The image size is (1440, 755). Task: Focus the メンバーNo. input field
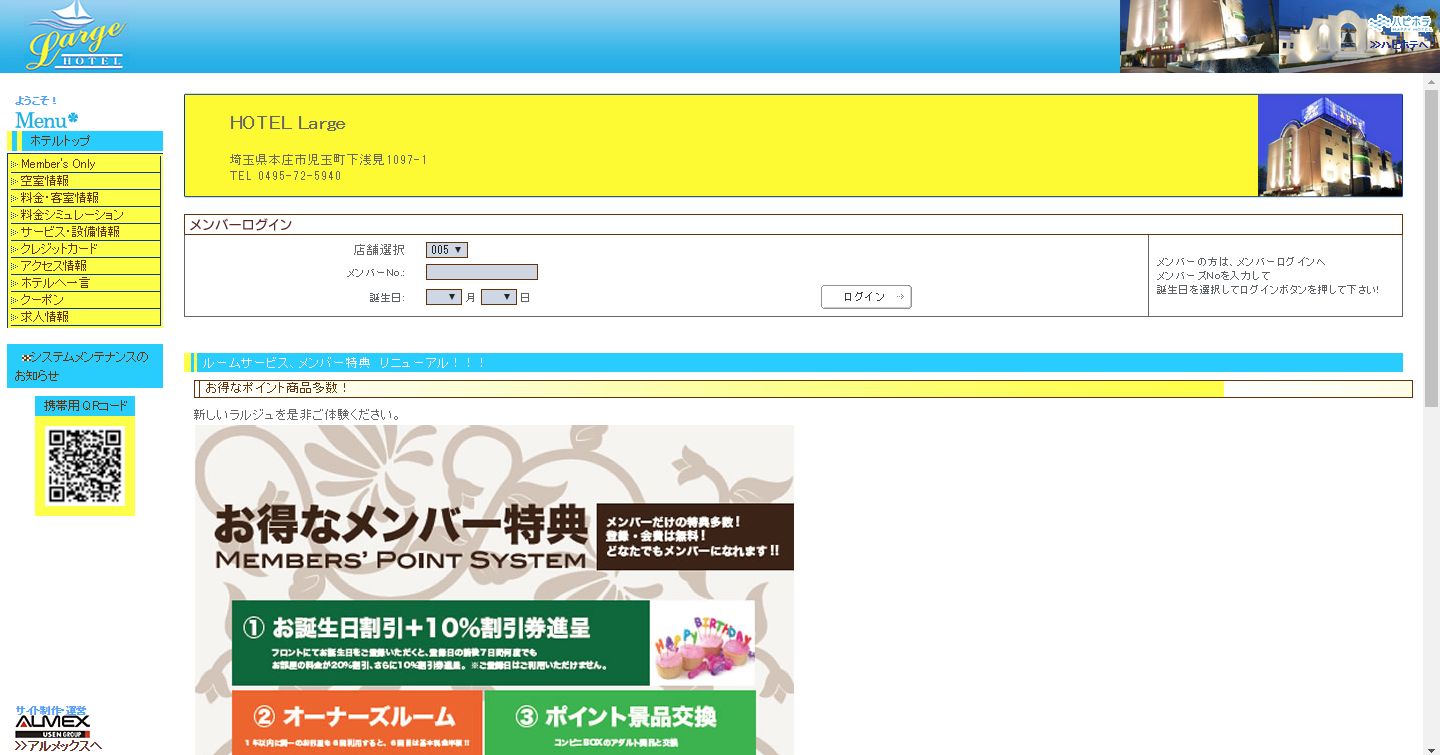pyautogui.click(x=482, y=272)
